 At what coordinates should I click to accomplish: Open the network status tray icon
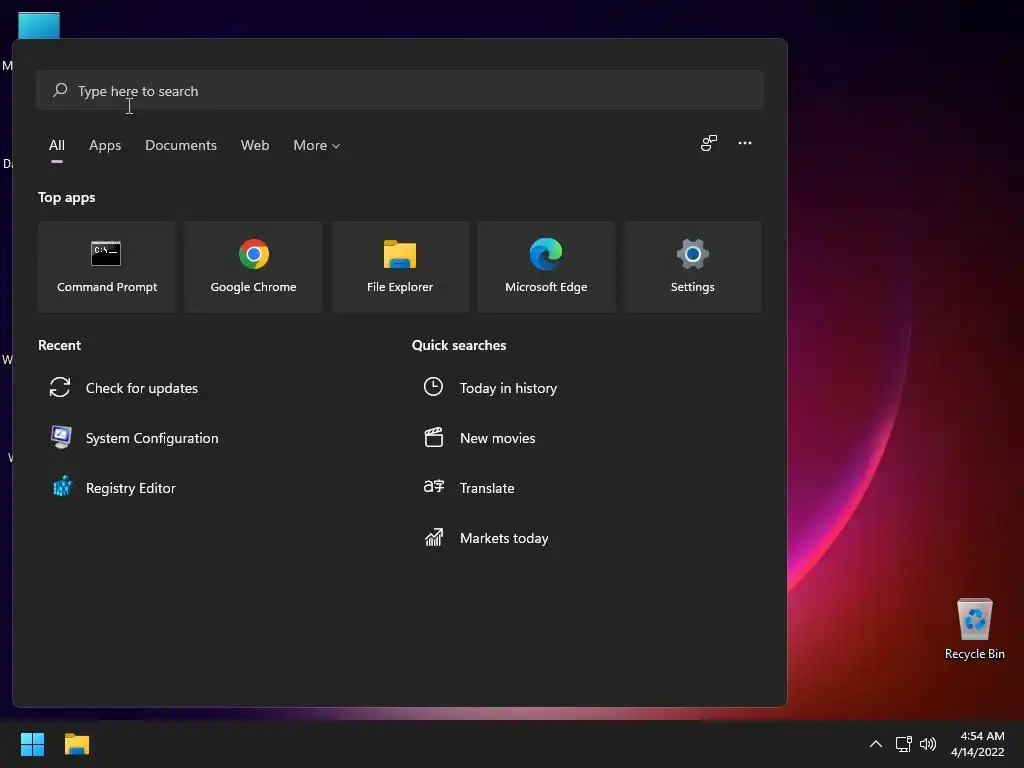(903, 744)
